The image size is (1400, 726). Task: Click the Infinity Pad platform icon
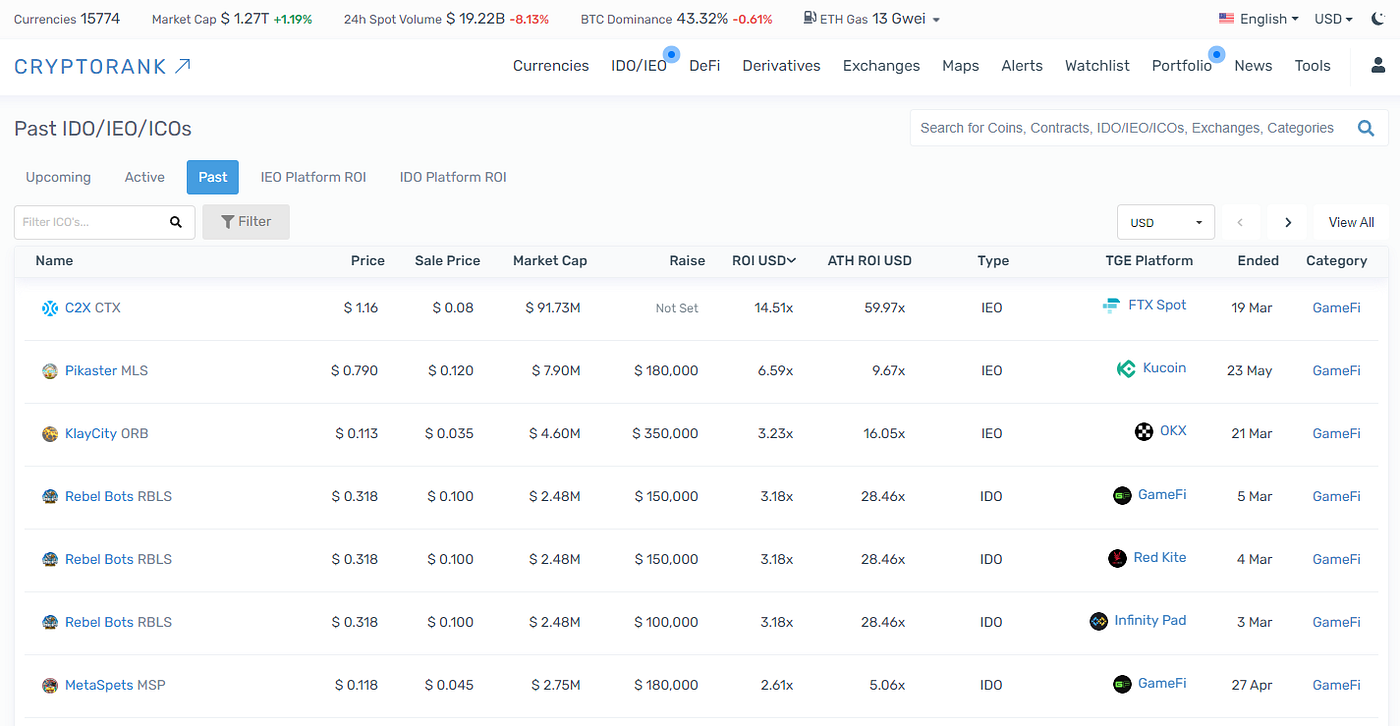click(x=1099, y=621)
